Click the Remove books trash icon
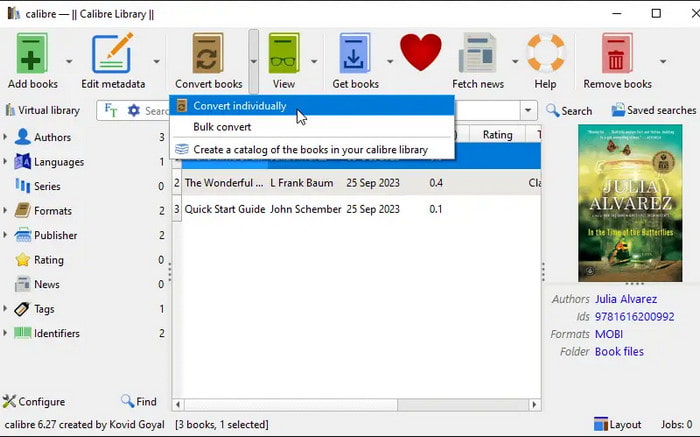The image size is (700, 437). click(x=617, y=53)
